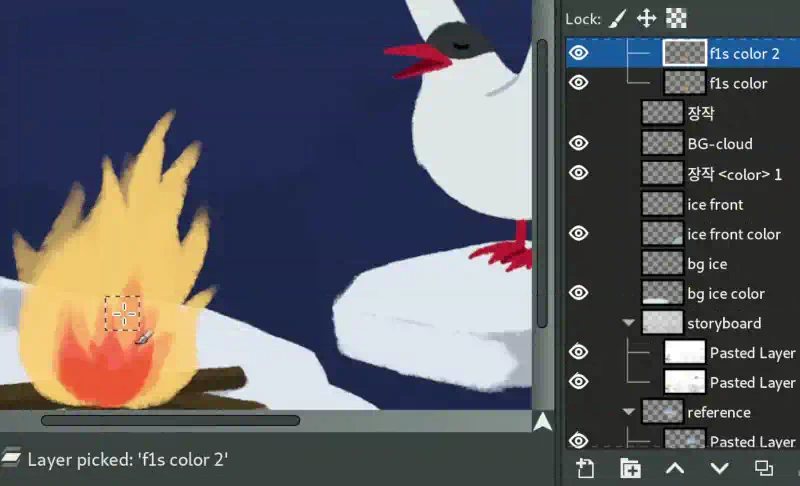
Task: Click the canvas navigation arrow icon
Action: 543,422
